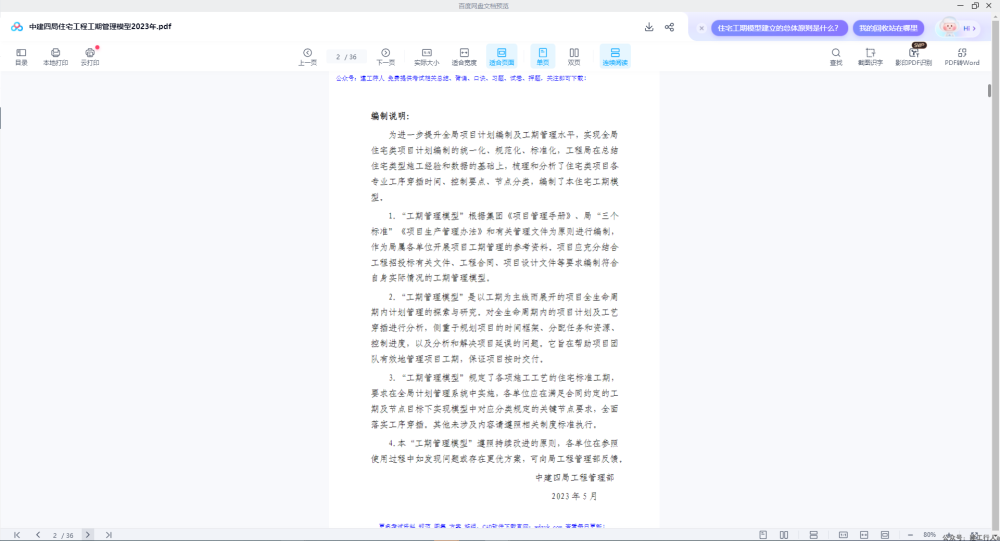
Task: Click bottom bar 2 / 36 page indicator
Action: coord(63,535)
